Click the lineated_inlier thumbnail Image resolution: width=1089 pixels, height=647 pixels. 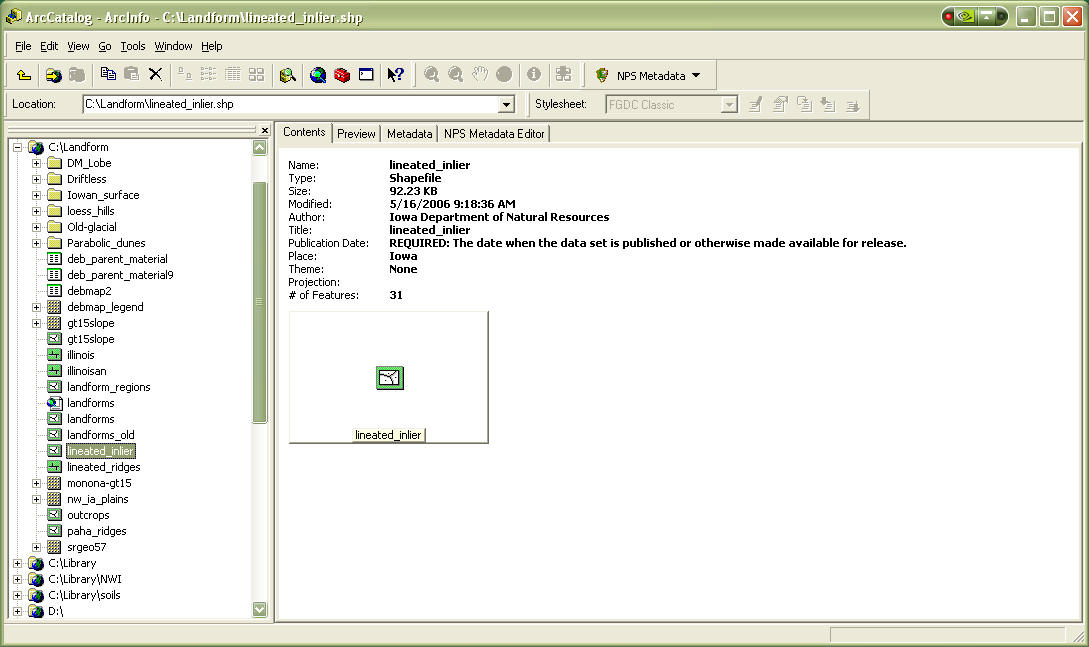[389, 378]
